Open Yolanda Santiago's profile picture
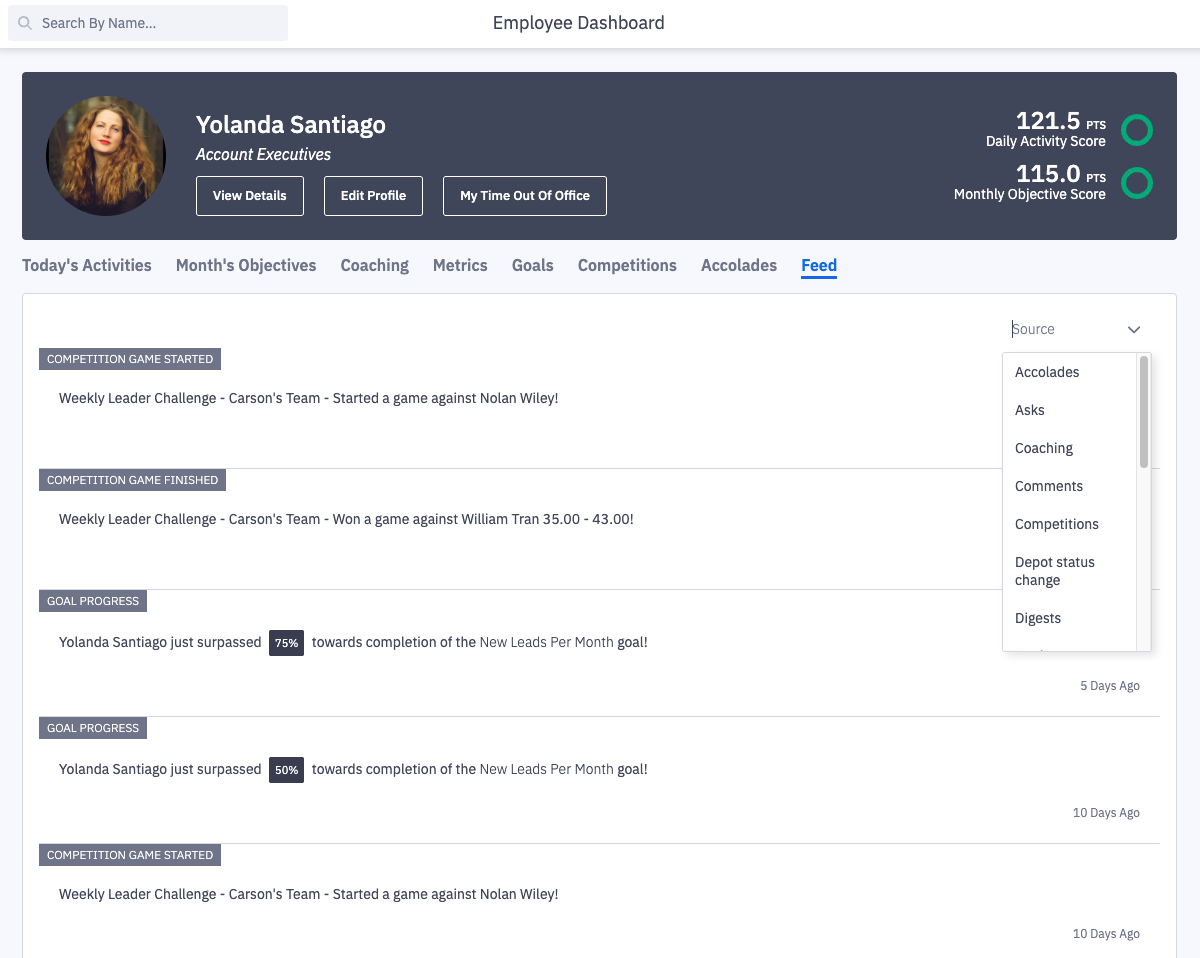 [x=105, y=155]
